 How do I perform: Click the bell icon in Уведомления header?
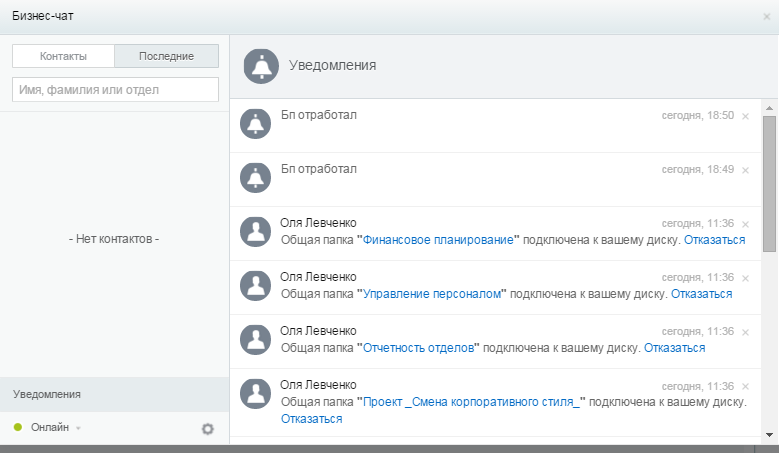pyautogui.click(x=262, y=66)
